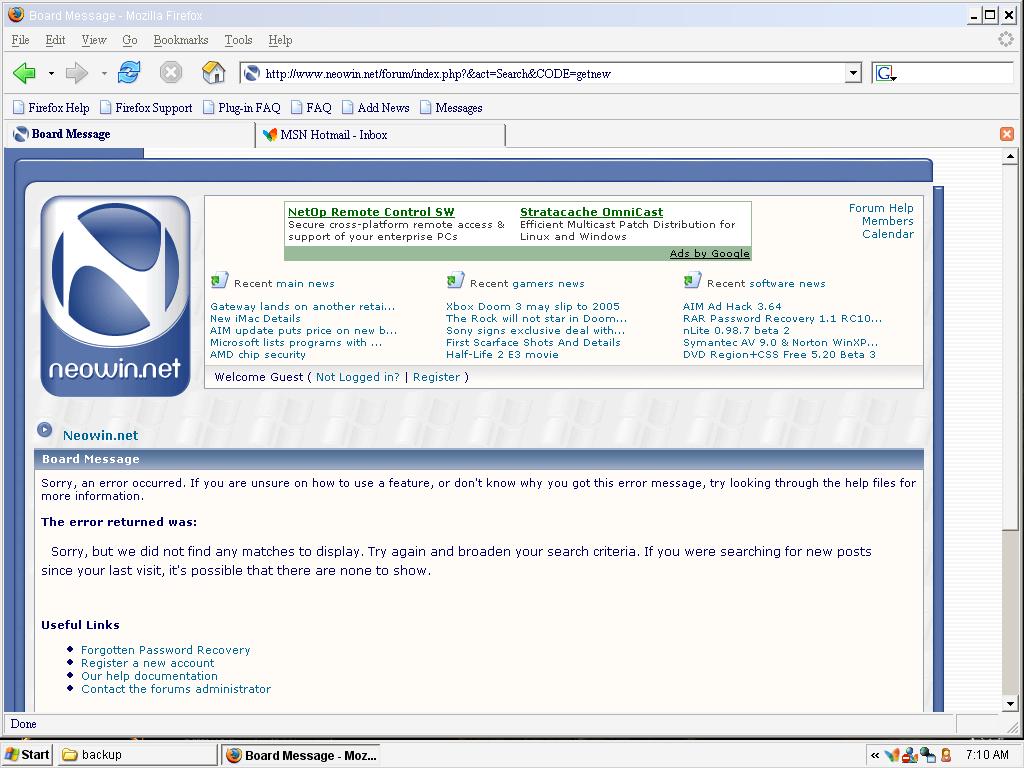Open the Forum Help link
The height and width of the screenshot is (768, 1024).
[881, 208]
